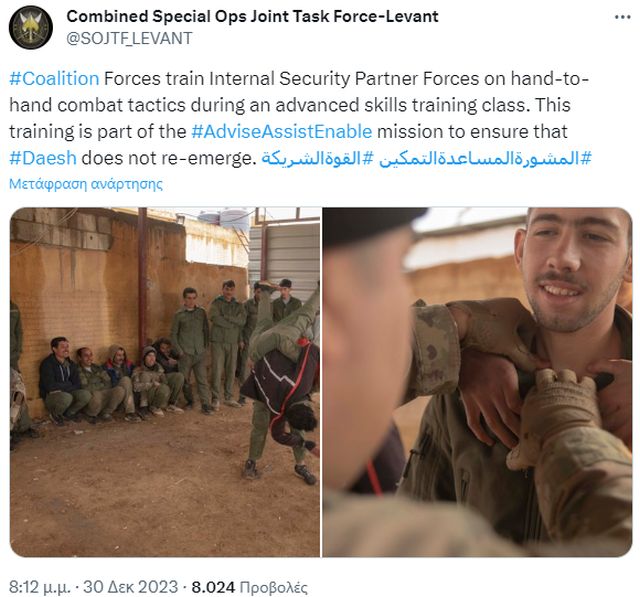640x597 pixels.
Task: Open the three-dot more options menu
Action: pos(622,17)
